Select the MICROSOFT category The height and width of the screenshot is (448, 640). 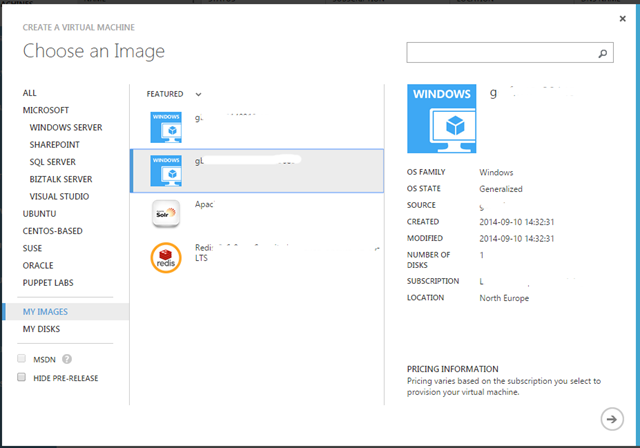pos(46,110)
